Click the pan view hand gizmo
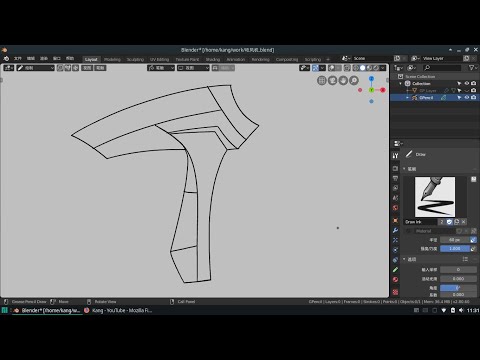Image resolution: width=480 pixels, height=360 pixels. (x=343, y=80)
